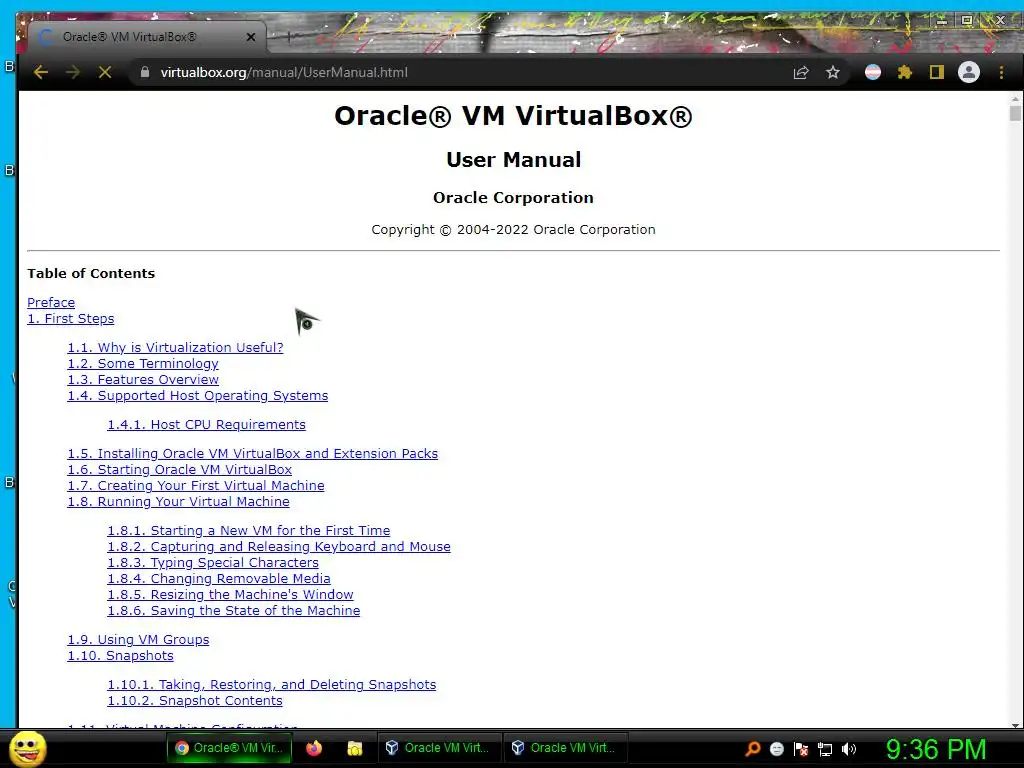Image resolution: width=1024 pixels, height=768 pixels.
Task: Open the profile avatar menu
Action: (968, 72)
